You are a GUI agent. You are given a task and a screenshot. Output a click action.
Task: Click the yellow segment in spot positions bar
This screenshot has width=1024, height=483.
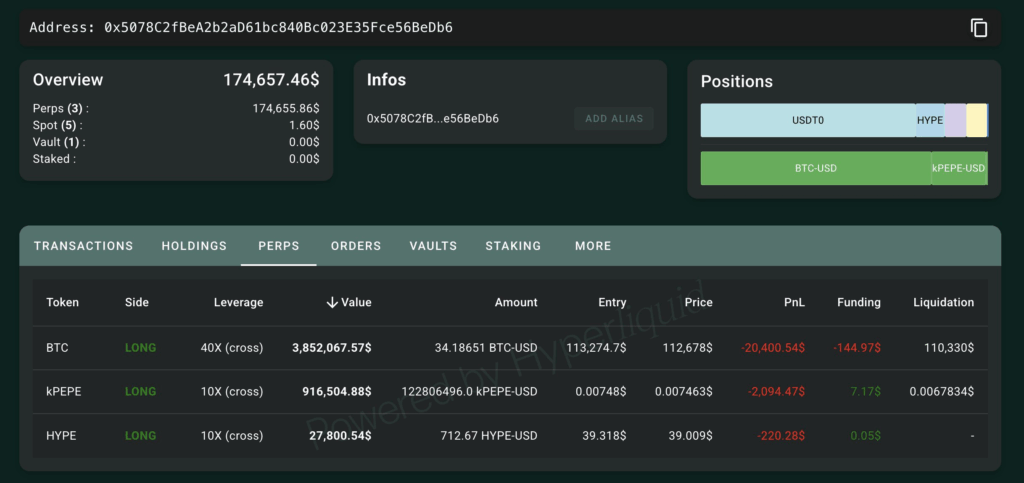977,120
